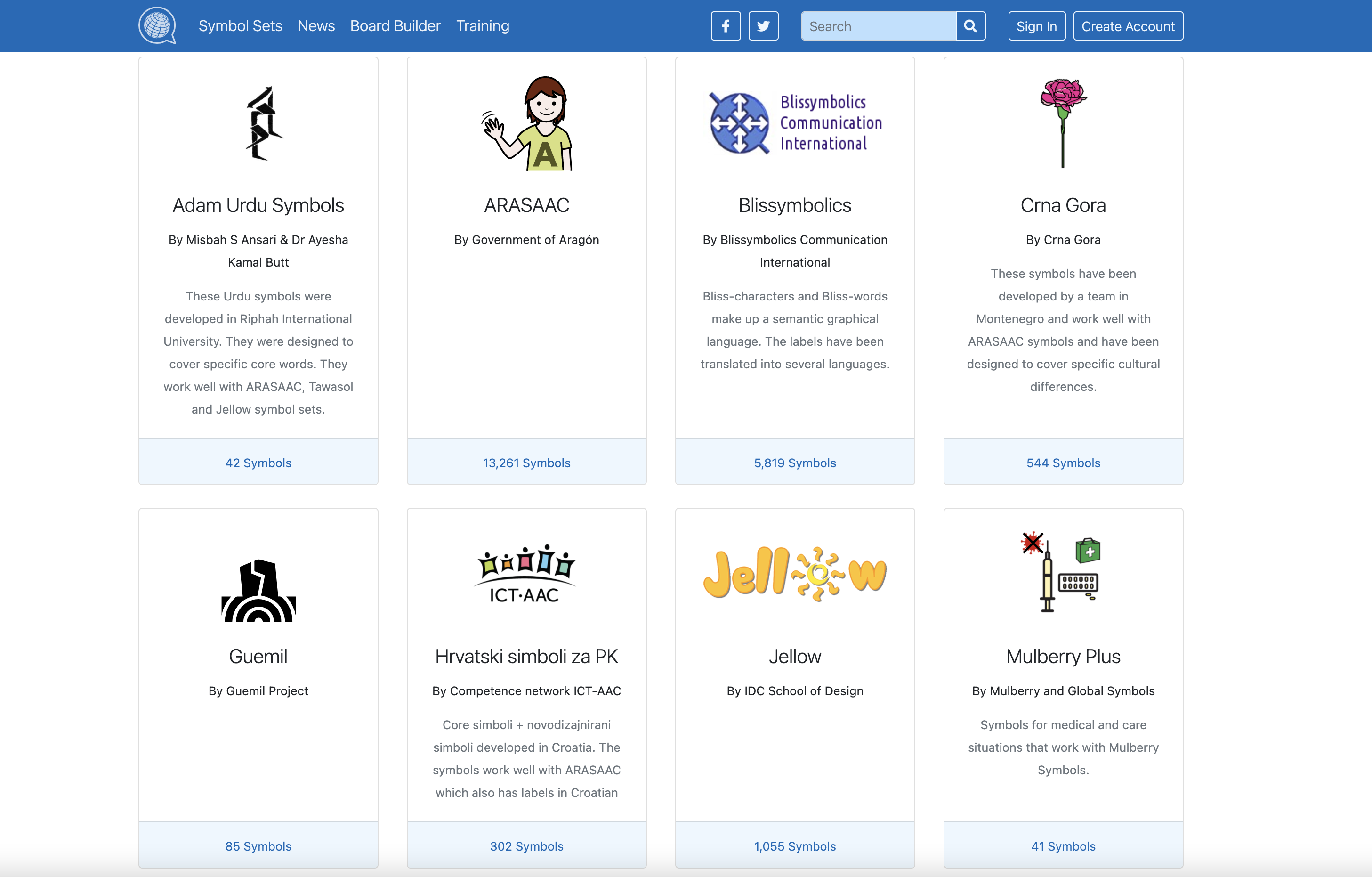The height and width of the screenshot is (877, 1372).
Task: Select the Training navigation tab
Action: tap(482, 25)
